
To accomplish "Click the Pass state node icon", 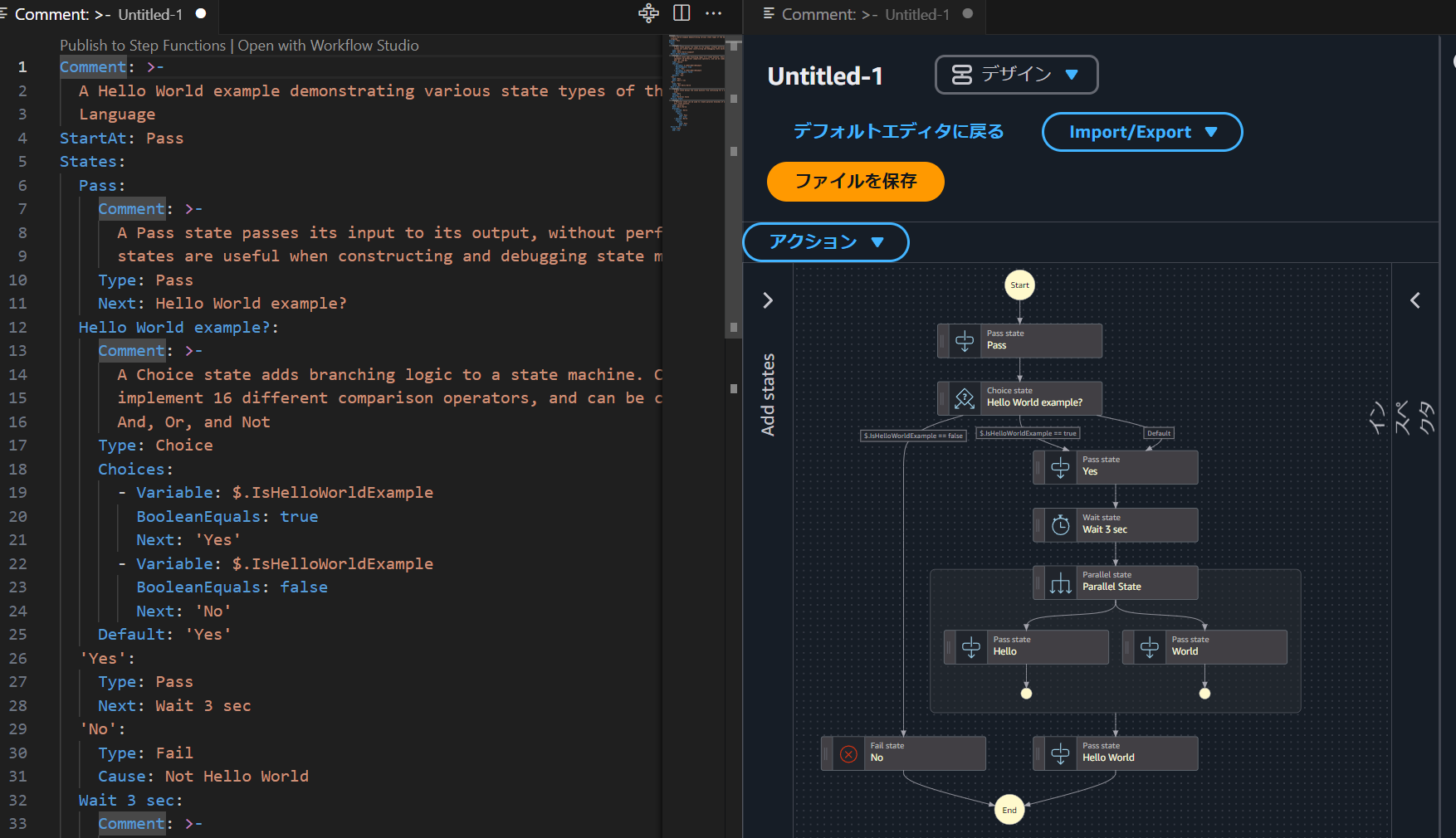I will point(965,340).
